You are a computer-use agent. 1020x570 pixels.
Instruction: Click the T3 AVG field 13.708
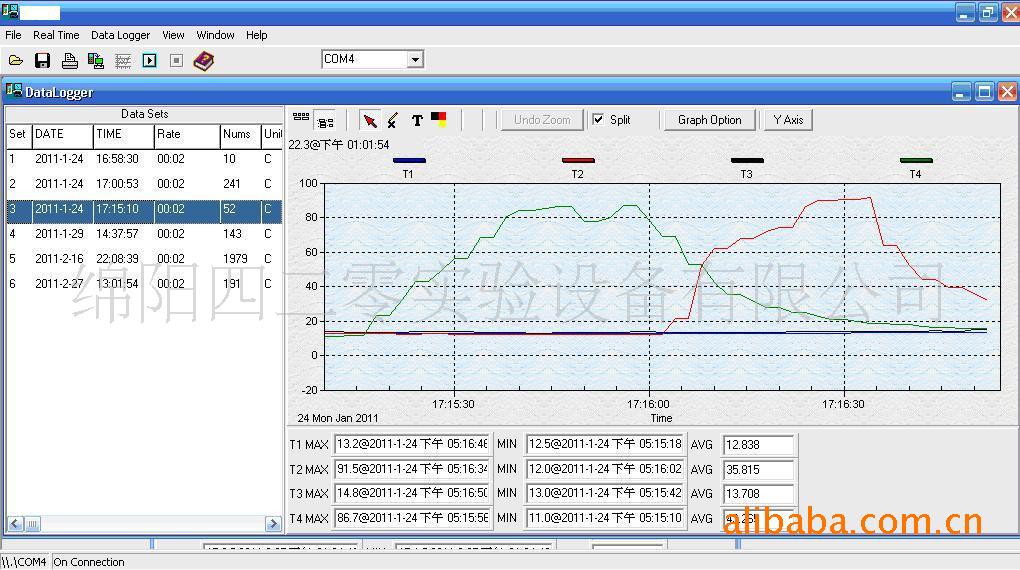click(x=758, y=495)
